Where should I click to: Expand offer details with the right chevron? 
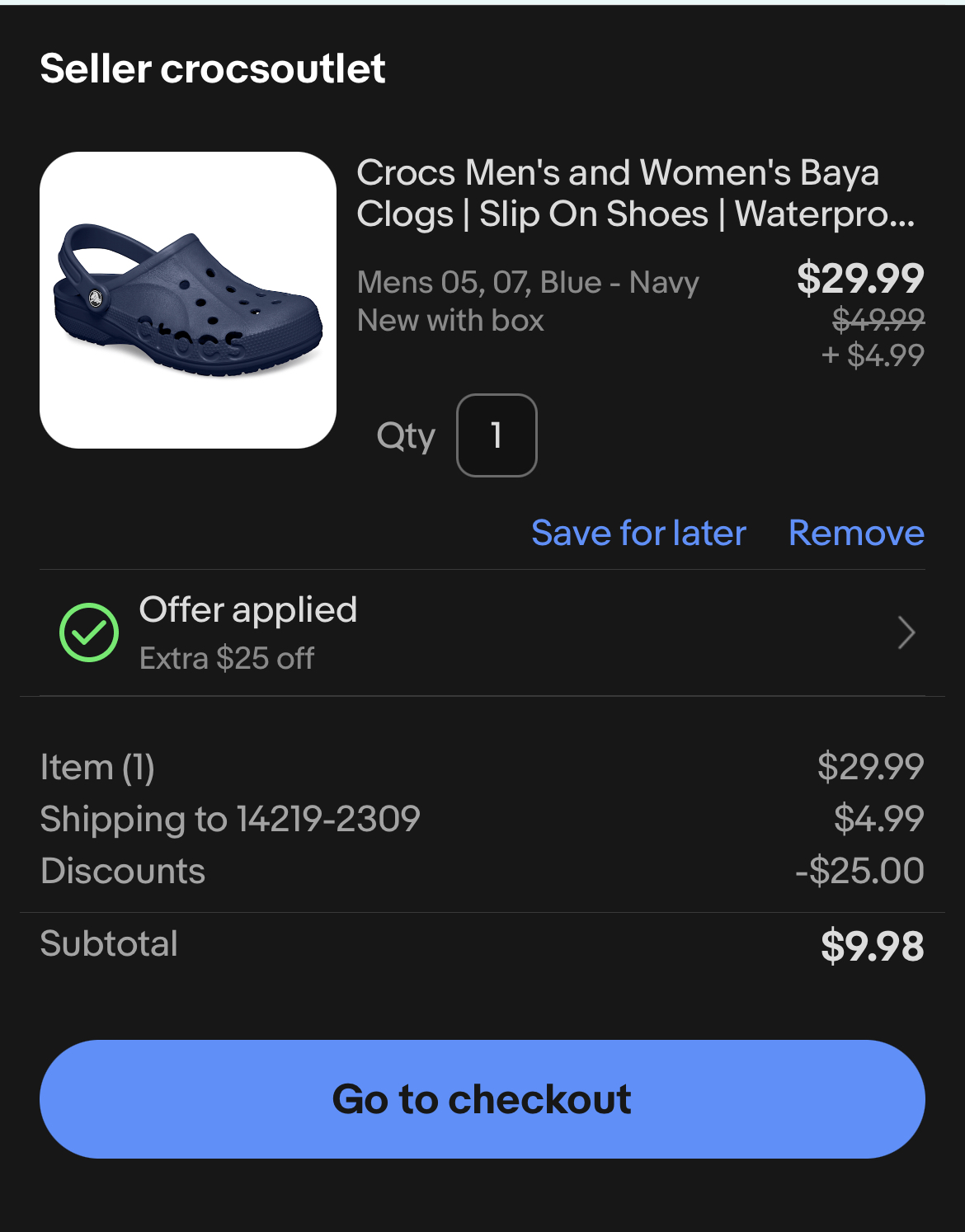point(906,632)
